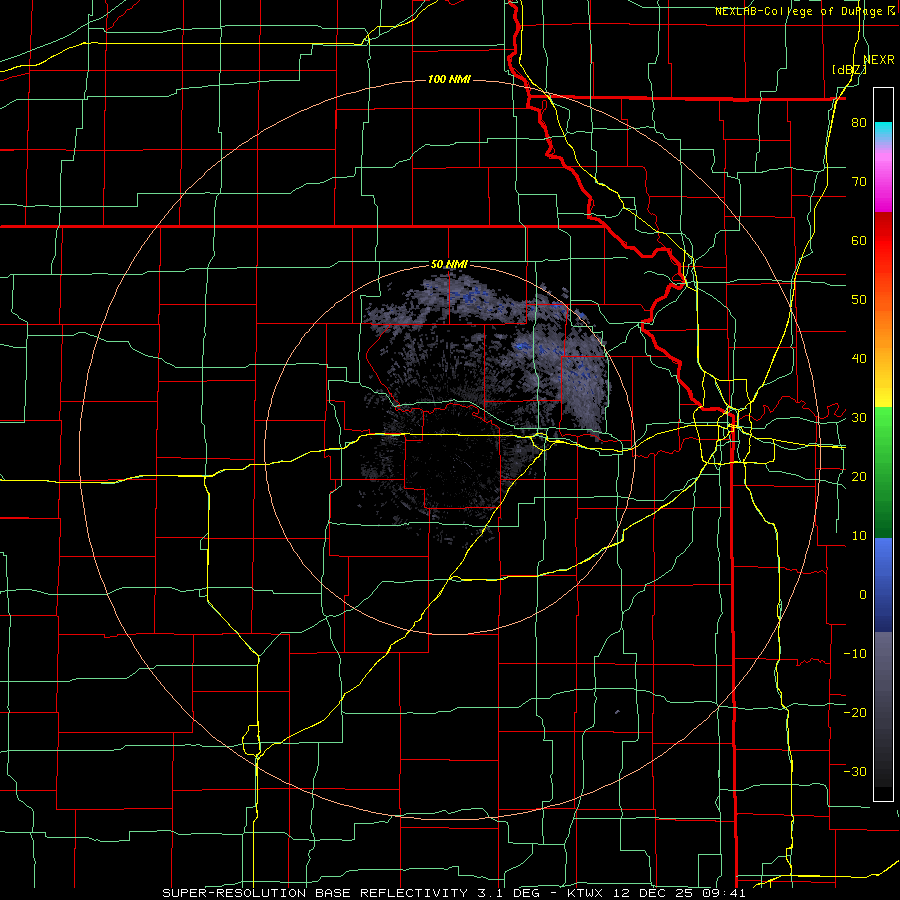Click the 80 value on the dBZ scale
Screen dimensions: 900x900
859,123
